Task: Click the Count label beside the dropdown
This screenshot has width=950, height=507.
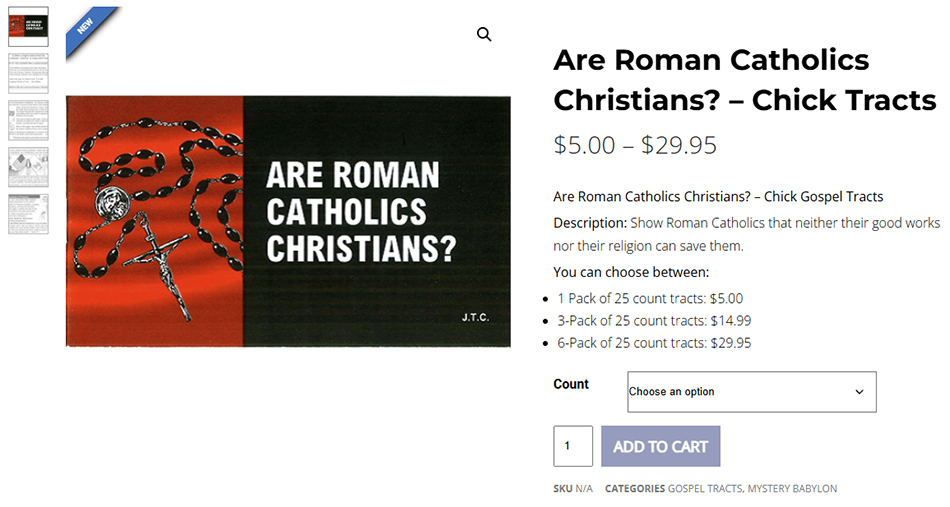Action: (571, 384)
